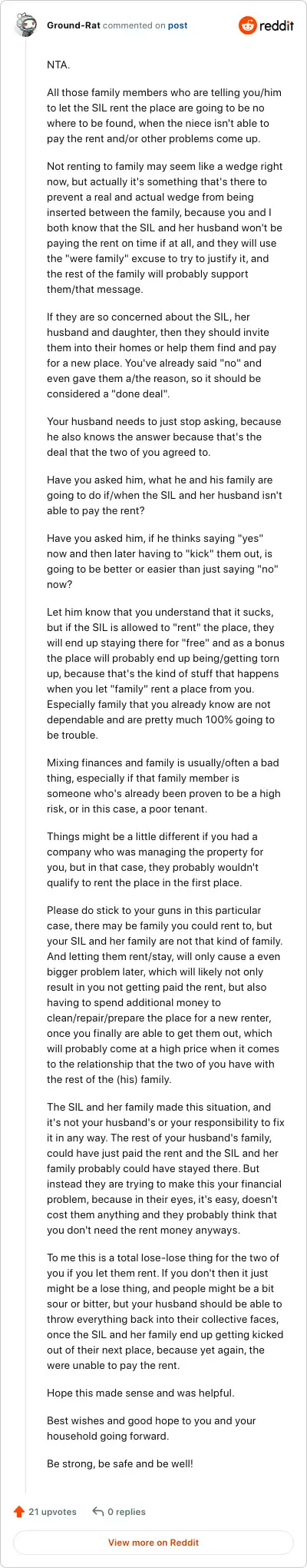
Task: Click the 'View more on Reddit' button
Action: click(x=153, y=1542)
